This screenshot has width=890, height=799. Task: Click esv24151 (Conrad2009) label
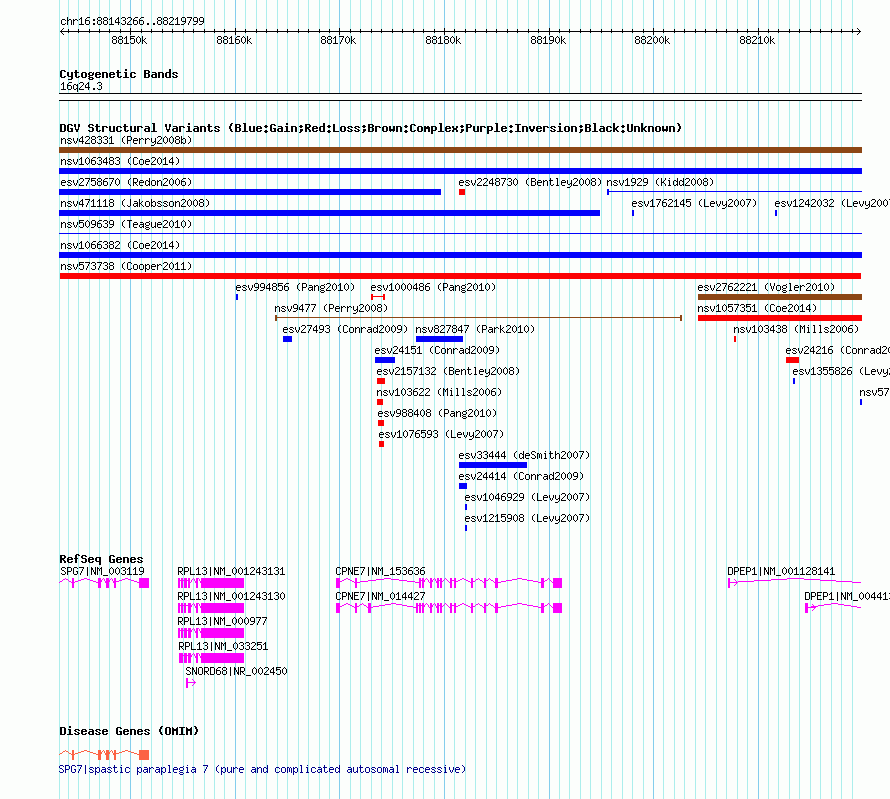[437, 350]
